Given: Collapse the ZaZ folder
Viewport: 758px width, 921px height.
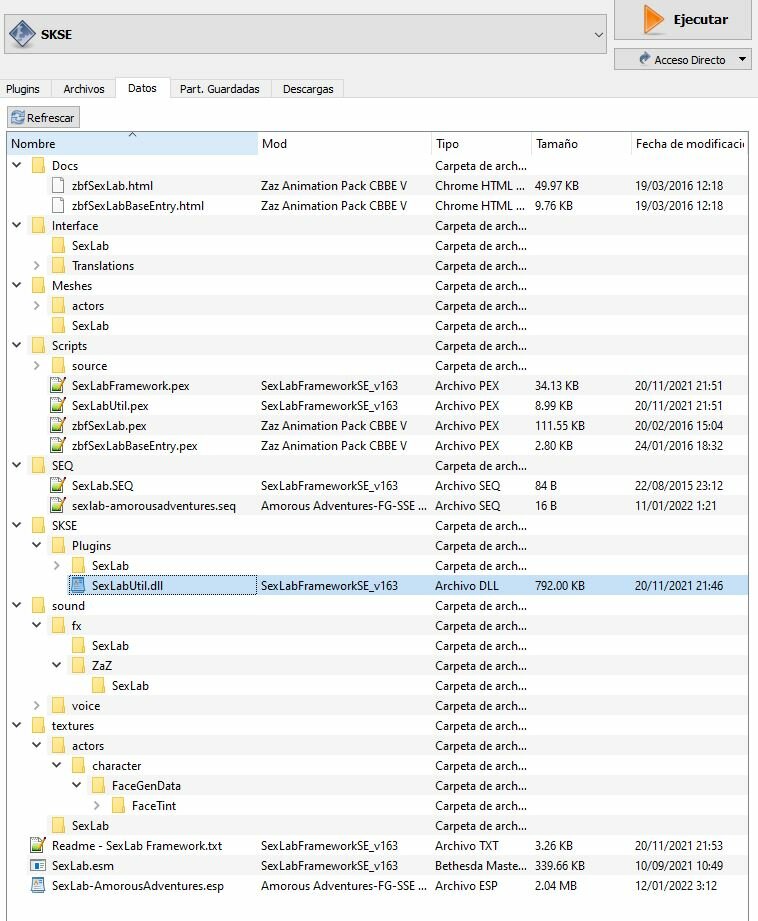Looking at the screenshot, I should [56, 665].
